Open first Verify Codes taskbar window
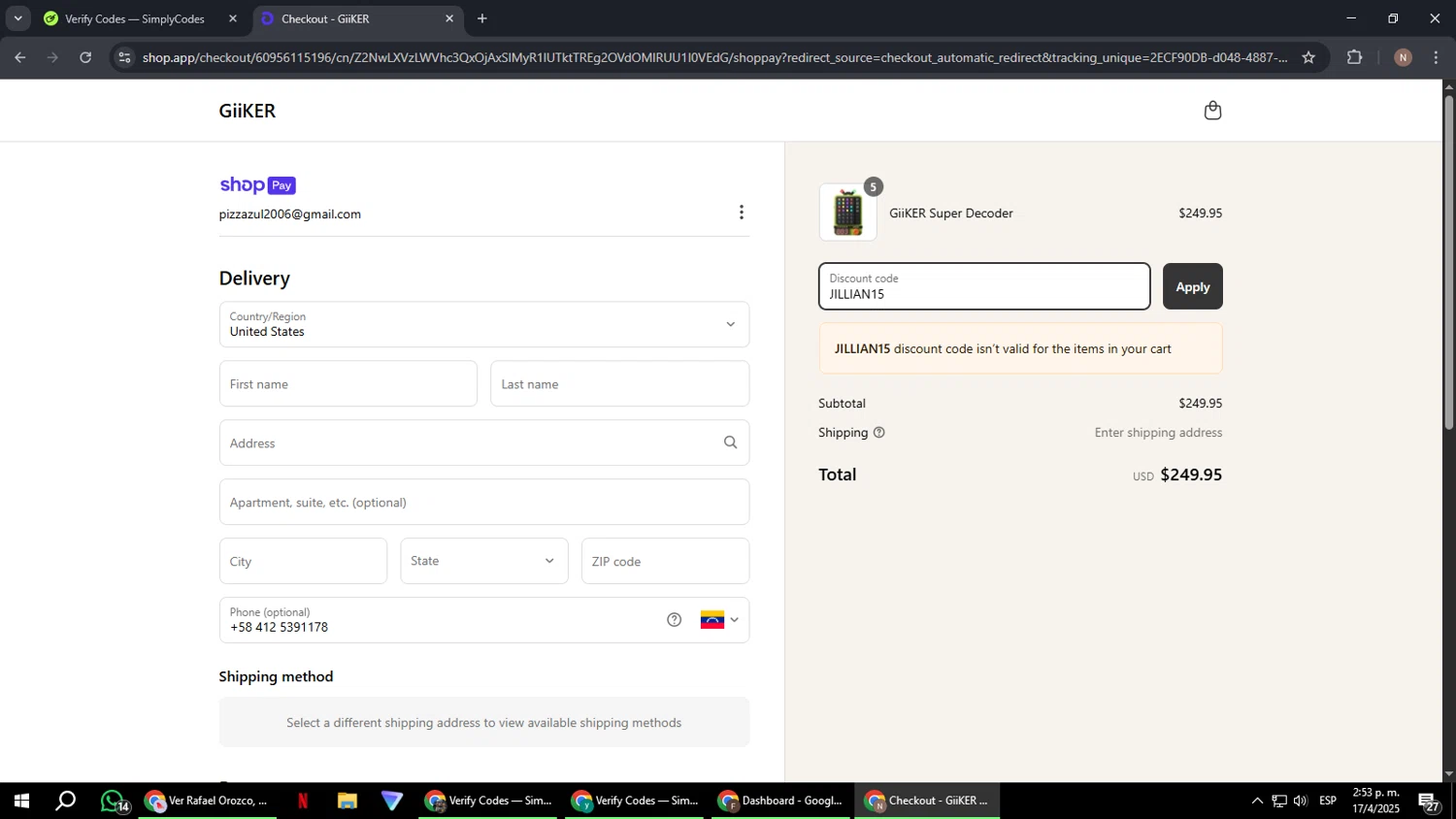 (488, 802)
